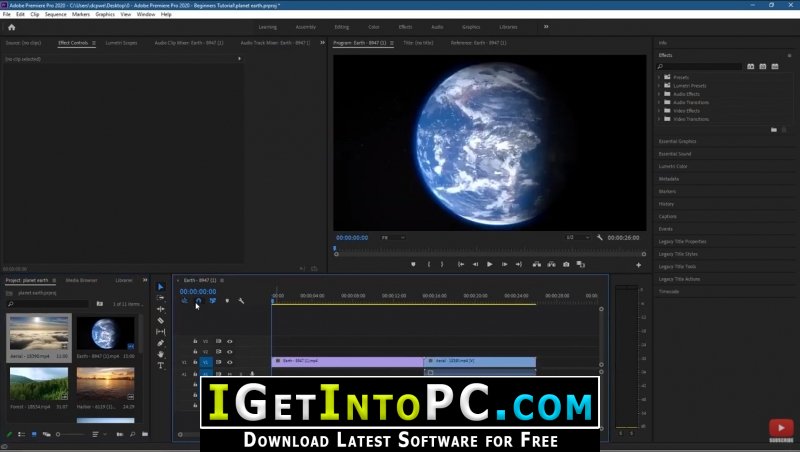Screen dimensions: 800x452
Task: Click Effects panel search field
Action: coord(699,66)
